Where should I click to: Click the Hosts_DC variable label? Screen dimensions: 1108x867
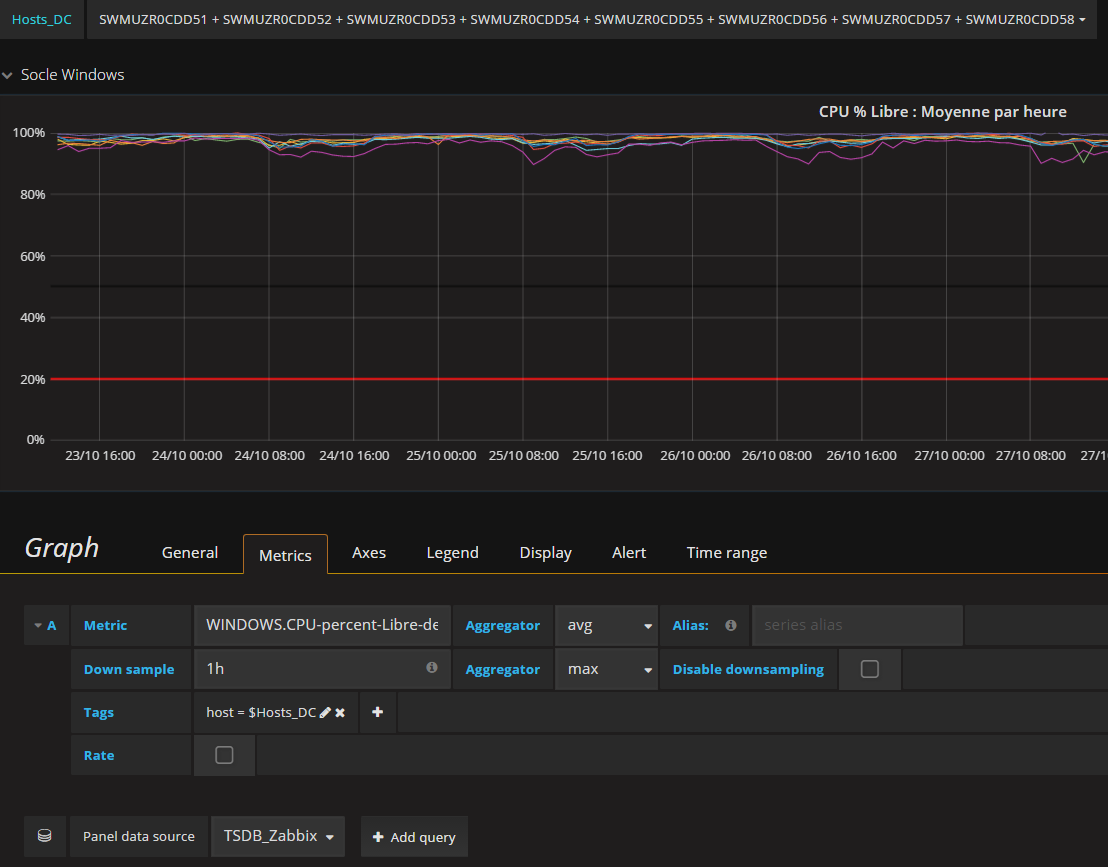click(x=42, y=19)
